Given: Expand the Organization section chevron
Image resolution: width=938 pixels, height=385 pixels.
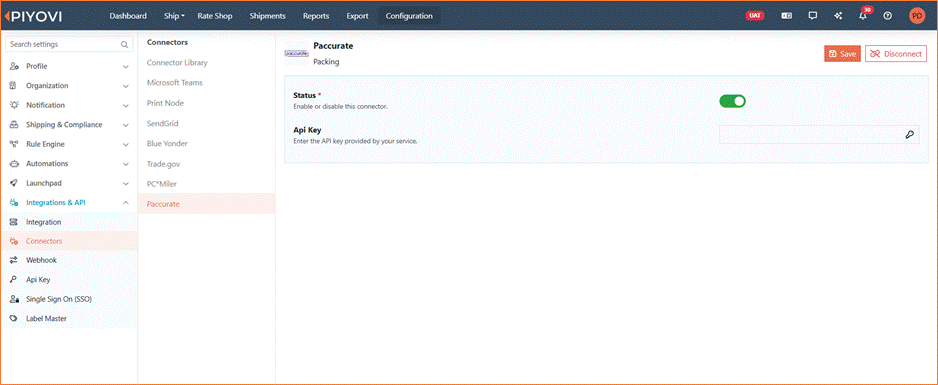Looking at the screenshot, I should (126, 86).
